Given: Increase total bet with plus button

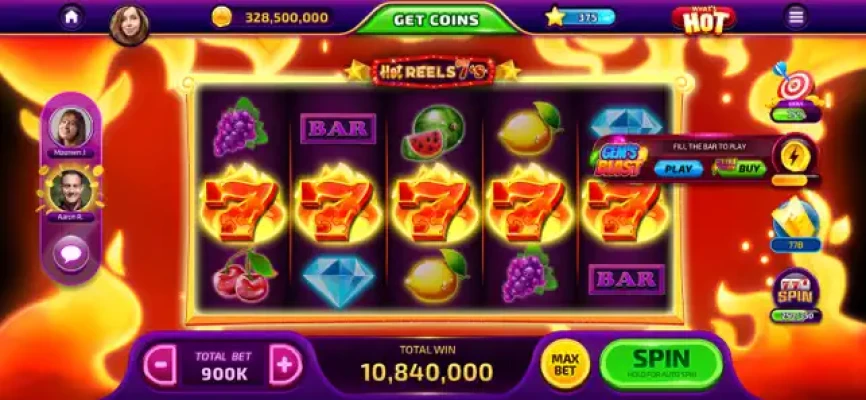Looking at the screenshot, I should click(286, 365).
